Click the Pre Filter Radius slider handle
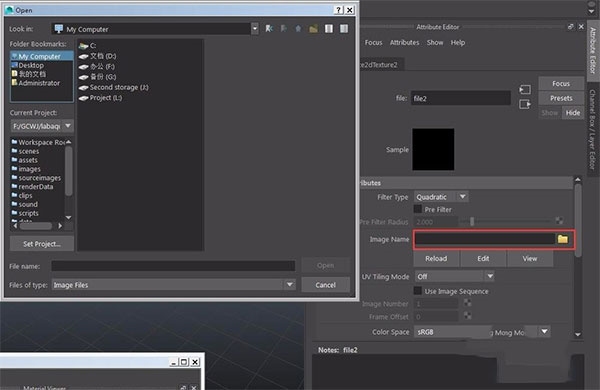Viewport: 600px width, 390px height. (472, 221)
